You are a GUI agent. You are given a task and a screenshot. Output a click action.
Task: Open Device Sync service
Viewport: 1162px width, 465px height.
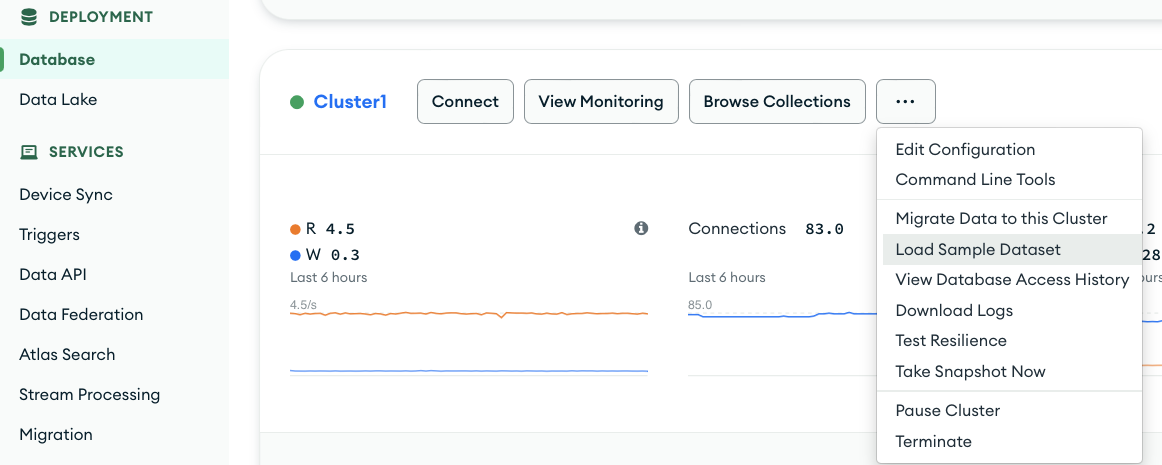pos(66,194)
